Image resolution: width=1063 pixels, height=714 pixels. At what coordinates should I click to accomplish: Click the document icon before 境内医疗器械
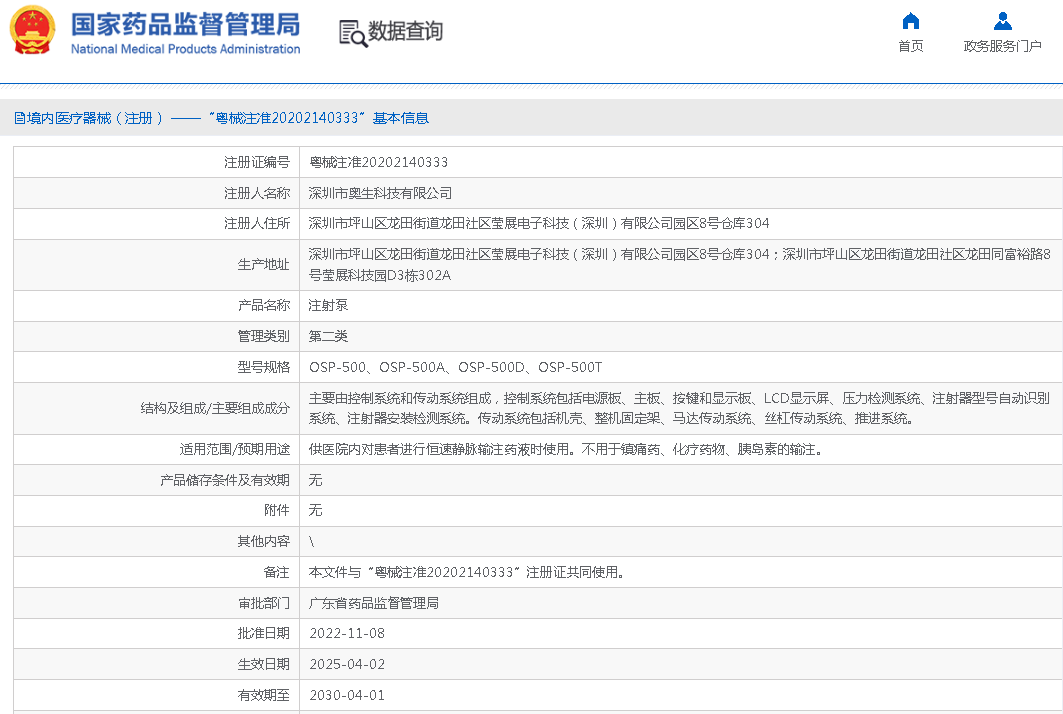20,119
